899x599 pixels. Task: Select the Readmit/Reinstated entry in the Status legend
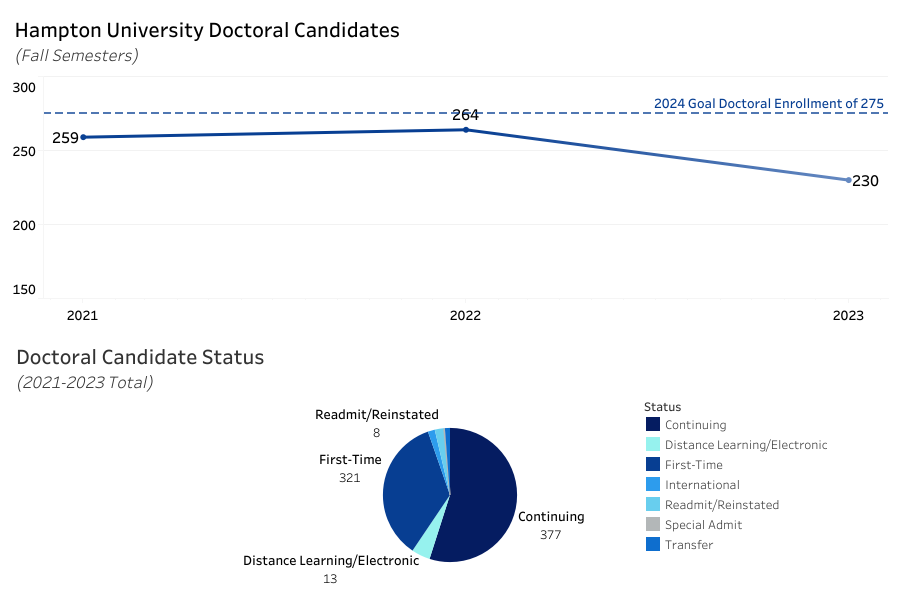(x=721, y=505)
